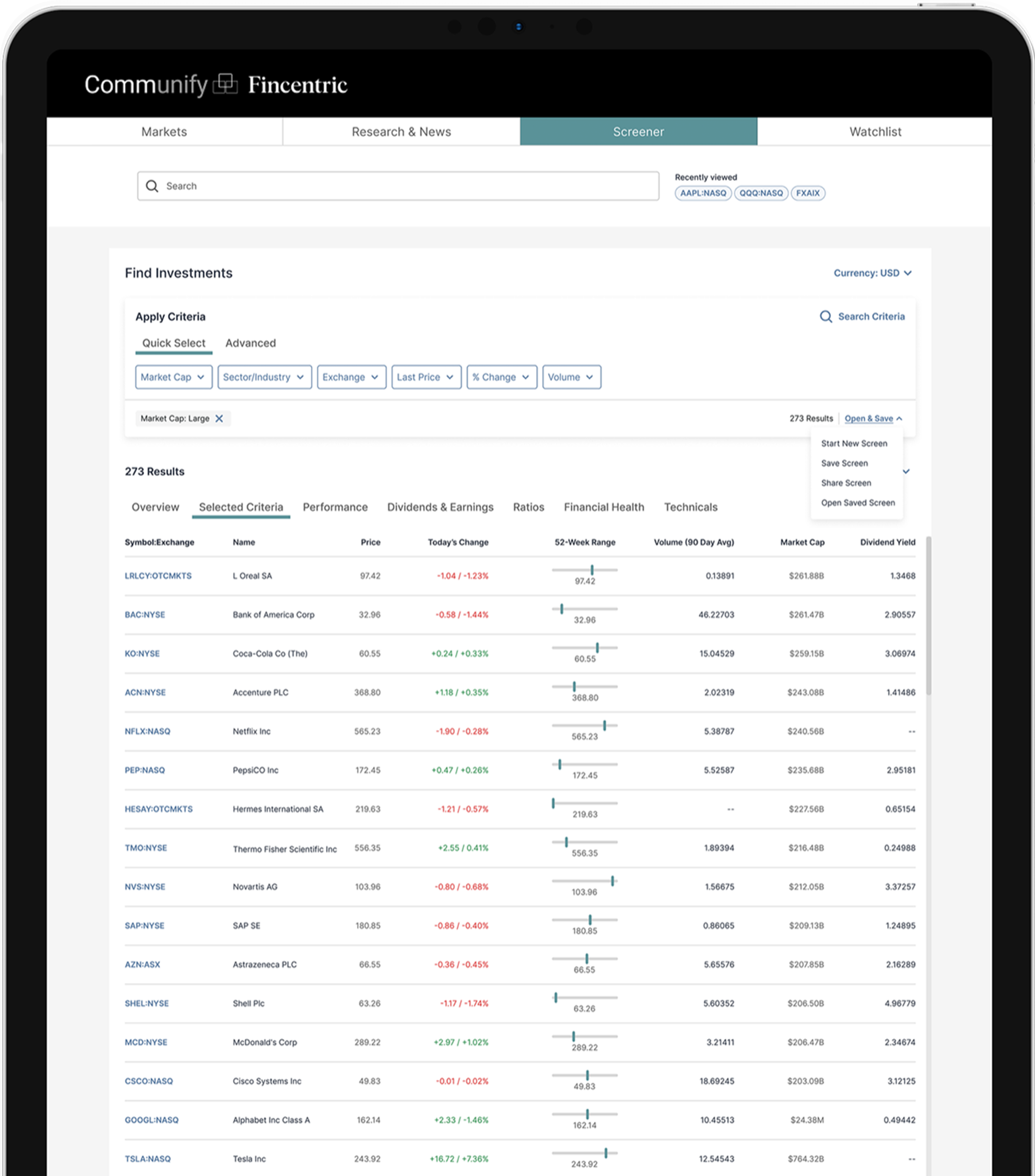Viewport: 1035px width, 1176px height.
Task: Click the magnifier icon in Search field
Action: tap(152, 186)
